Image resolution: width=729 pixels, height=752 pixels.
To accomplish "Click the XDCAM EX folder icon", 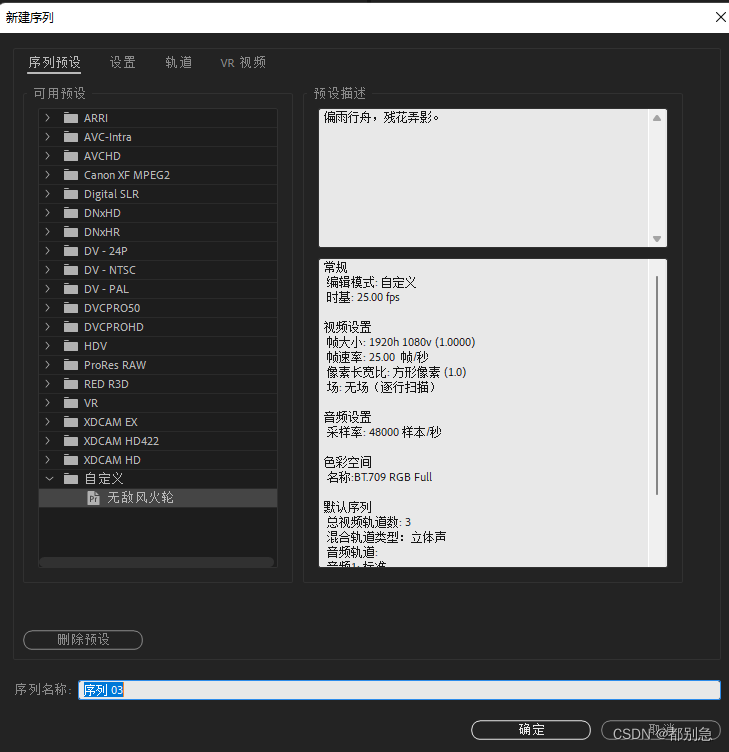I will (x=71, y=422).
